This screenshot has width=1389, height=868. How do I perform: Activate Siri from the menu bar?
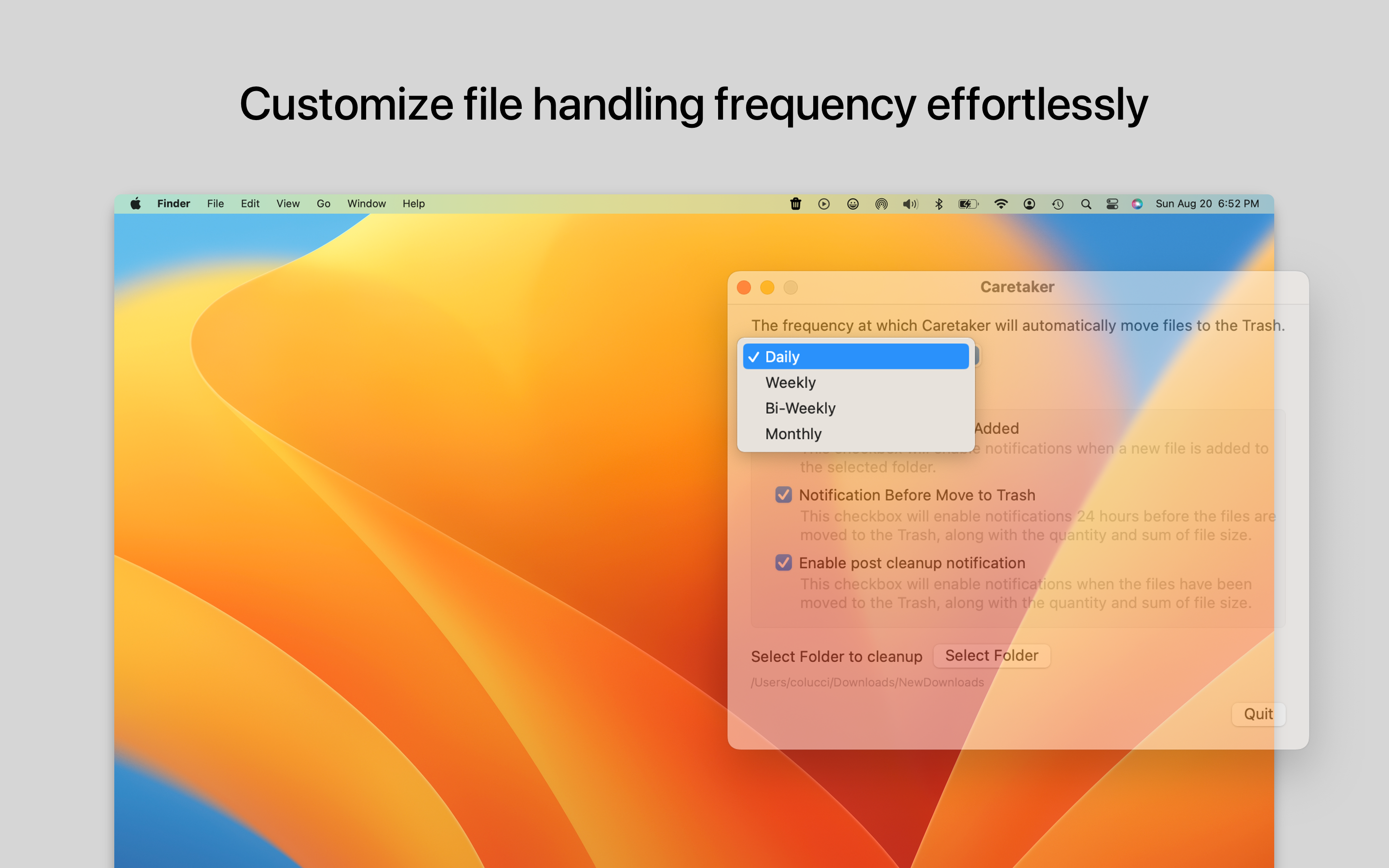tap(1137, 204)
